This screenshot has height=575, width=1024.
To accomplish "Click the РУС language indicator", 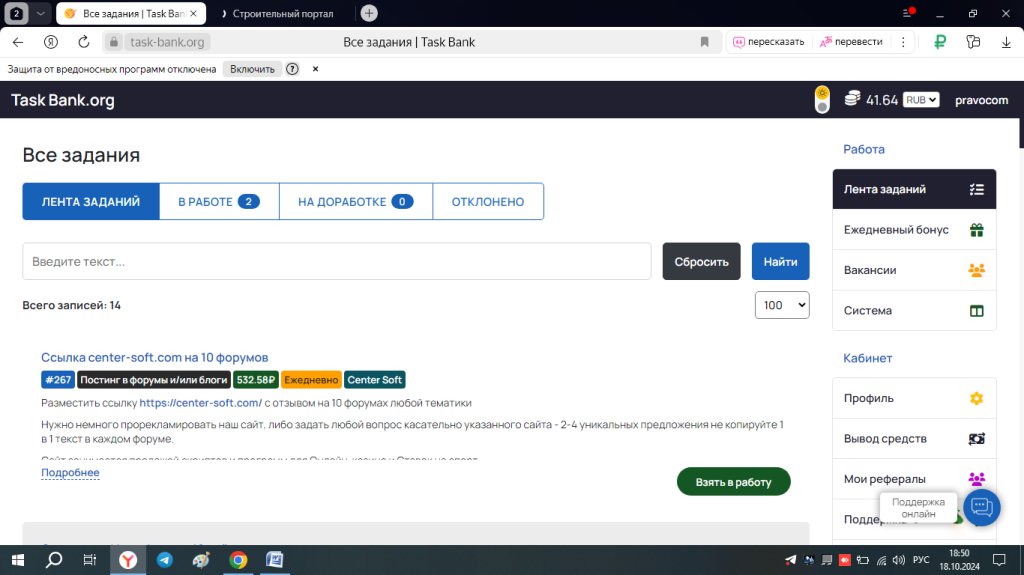I will click(x=921, y=560).
